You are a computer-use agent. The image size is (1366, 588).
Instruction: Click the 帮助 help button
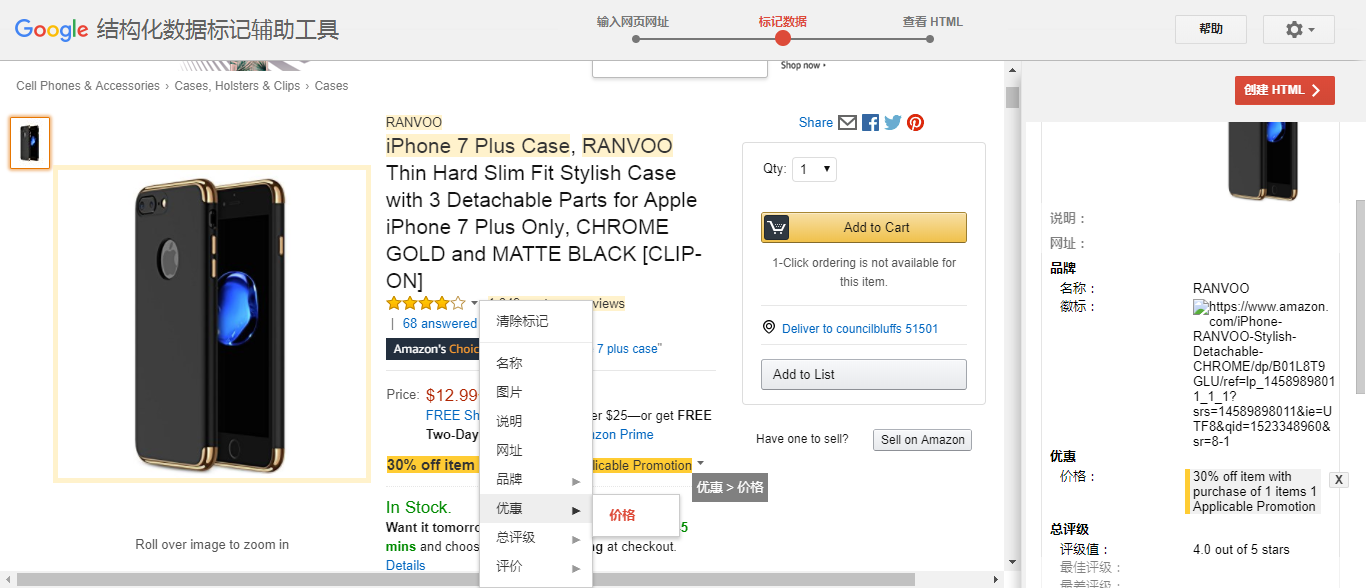(1210, 30)
